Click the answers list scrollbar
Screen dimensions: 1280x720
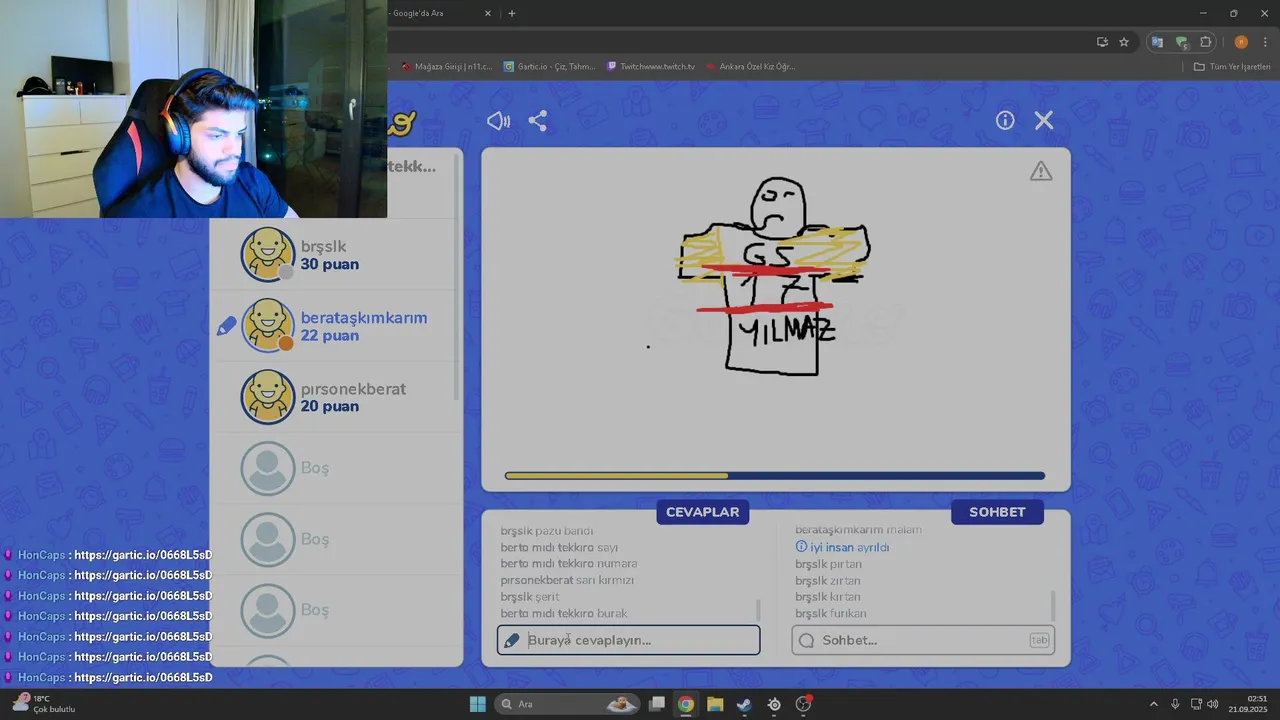[757, 609]
